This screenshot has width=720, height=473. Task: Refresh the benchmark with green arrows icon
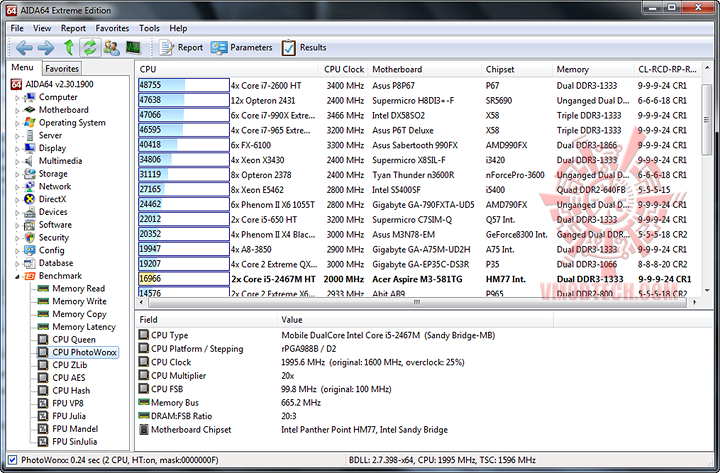pyautogui.click(x=90, y=47)
